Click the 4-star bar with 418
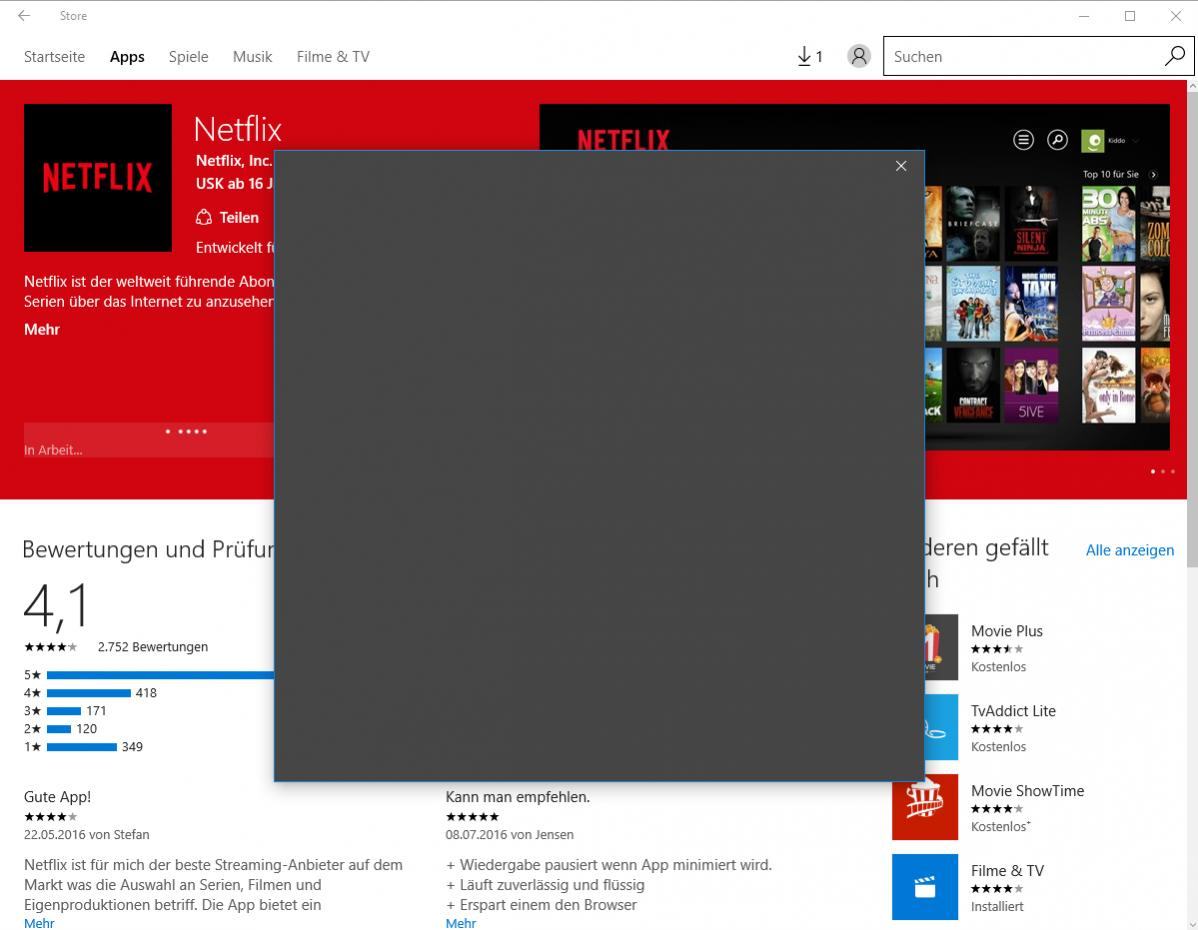This screenshot has height=930, width=1198. click(89, 693)
